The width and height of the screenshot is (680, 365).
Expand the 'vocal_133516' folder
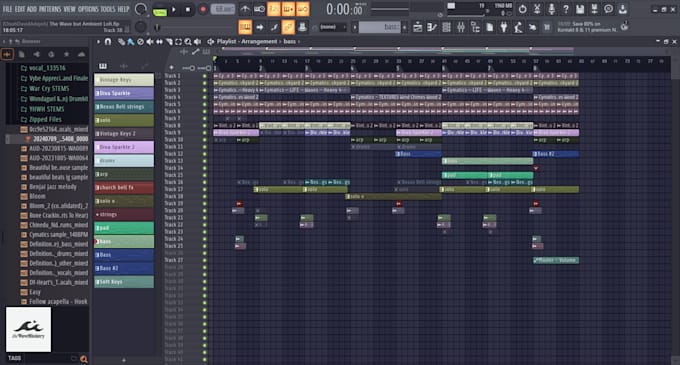point(43,68)
